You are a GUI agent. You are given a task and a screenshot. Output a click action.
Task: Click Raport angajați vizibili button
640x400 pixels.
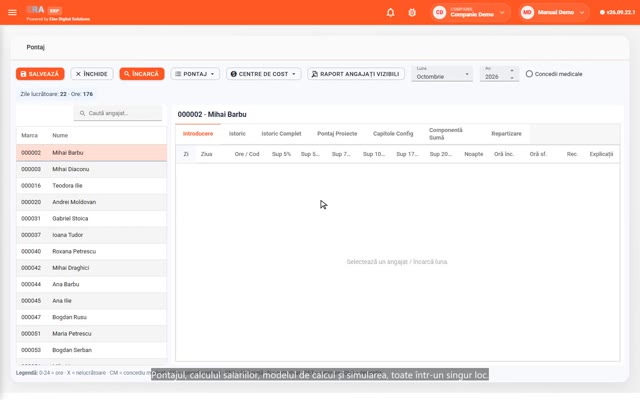[x=356, y=74]
